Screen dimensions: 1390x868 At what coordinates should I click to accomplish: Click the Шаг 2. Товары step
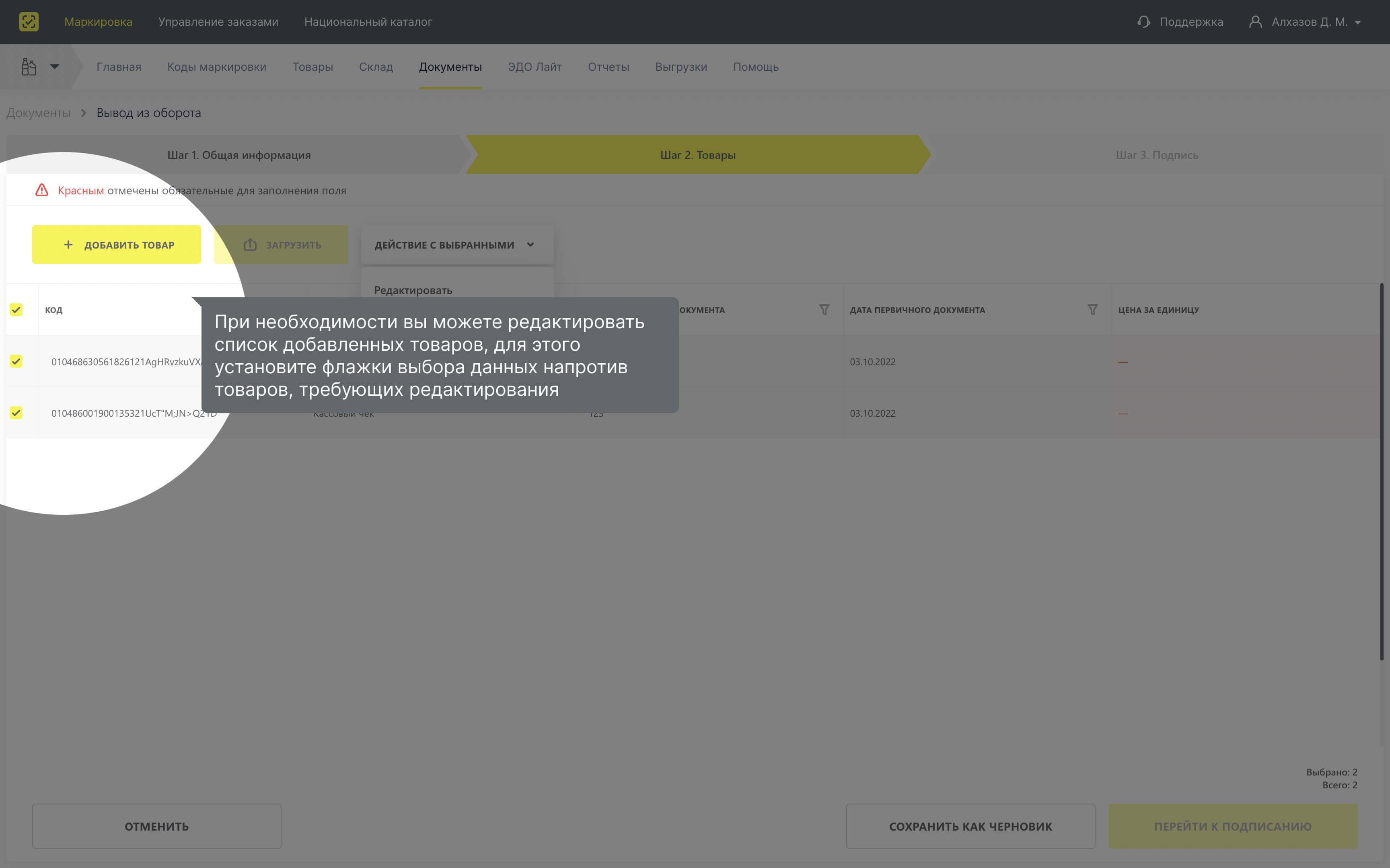697,154
